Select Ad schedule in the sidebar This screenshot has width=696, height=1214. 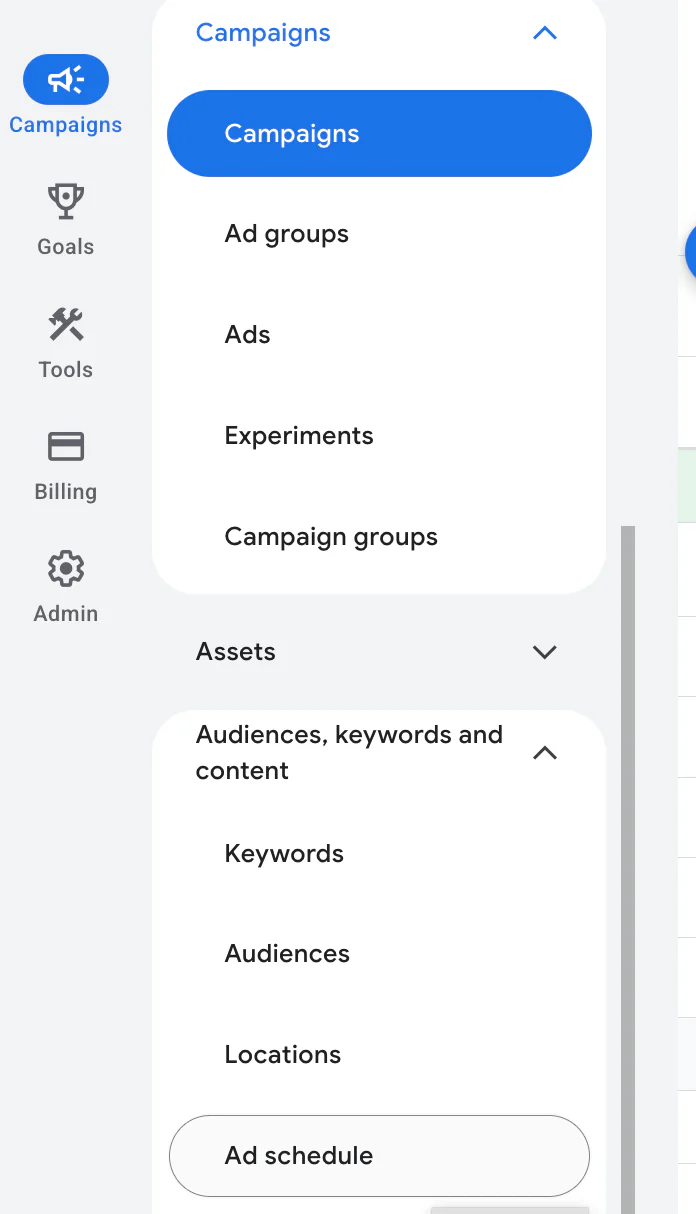tap(379, 1156)
